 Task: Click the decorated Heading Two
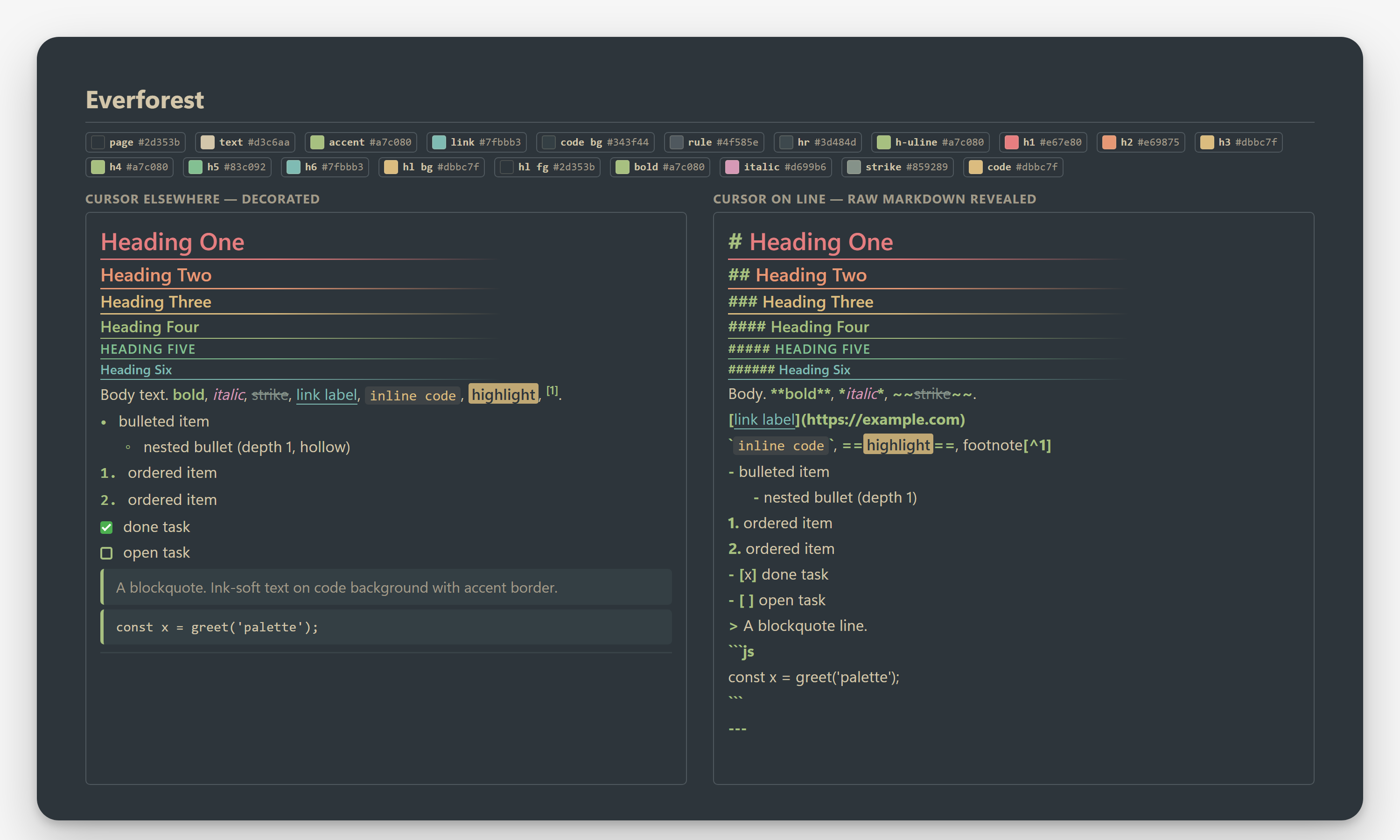point(156,275)
